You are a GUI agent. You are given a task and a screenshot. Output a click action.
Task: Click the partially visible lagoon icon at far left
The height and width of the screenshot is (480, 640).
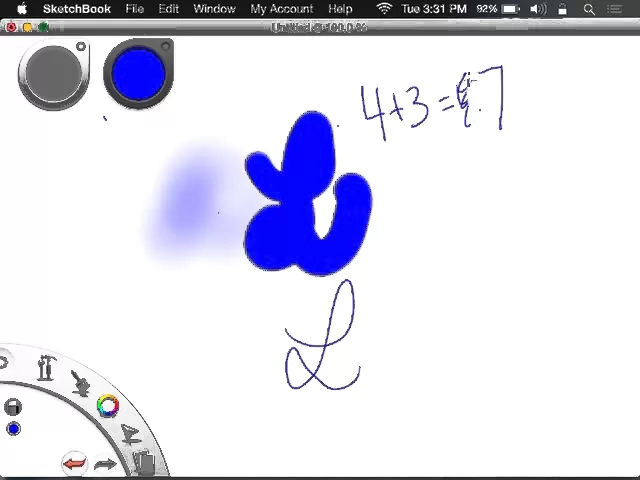(x=3, y=362)
